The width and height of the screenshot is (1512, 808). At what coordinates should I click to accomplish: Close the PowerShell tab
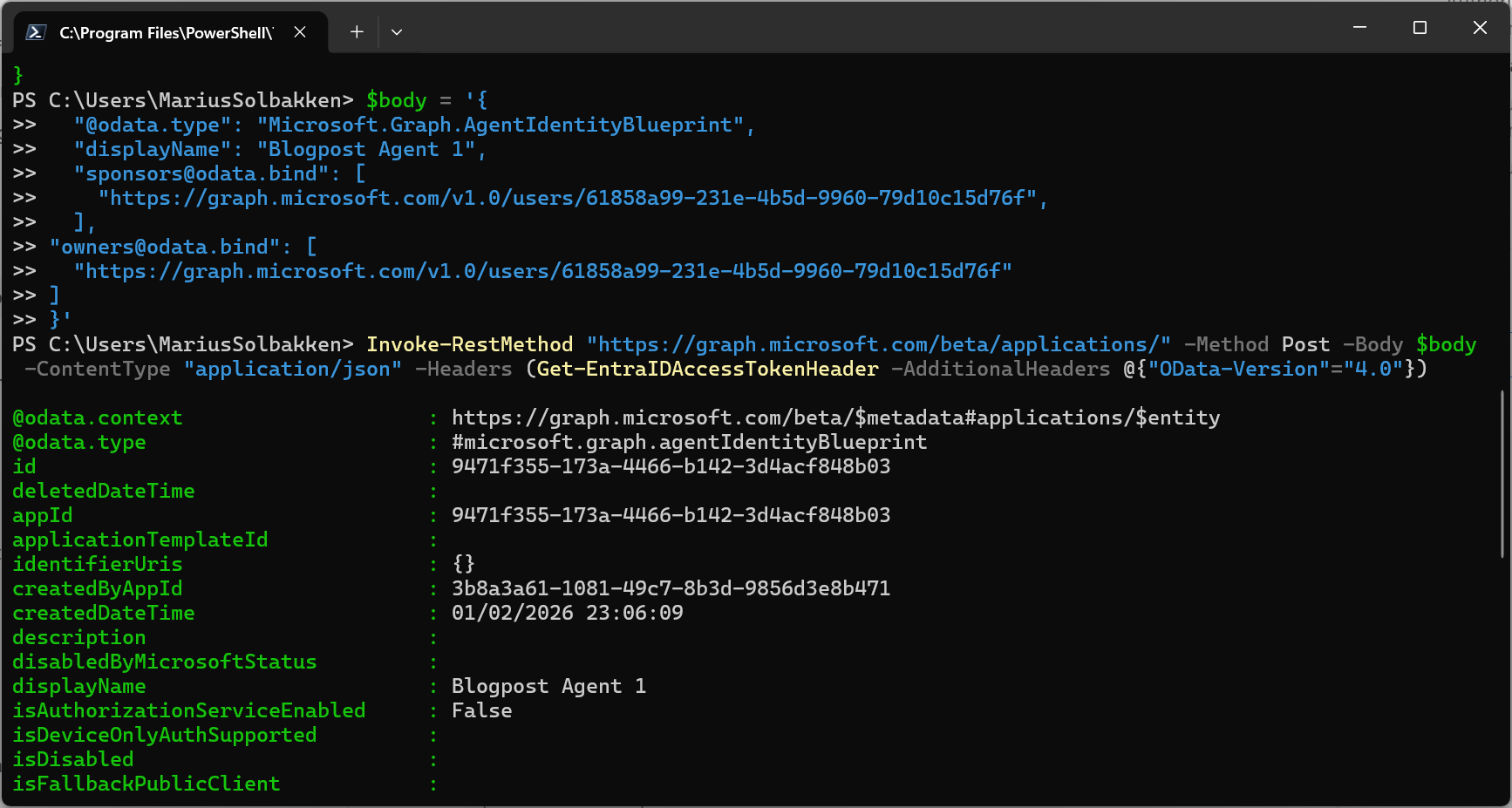pyautogui.click(x=299, y=32)
